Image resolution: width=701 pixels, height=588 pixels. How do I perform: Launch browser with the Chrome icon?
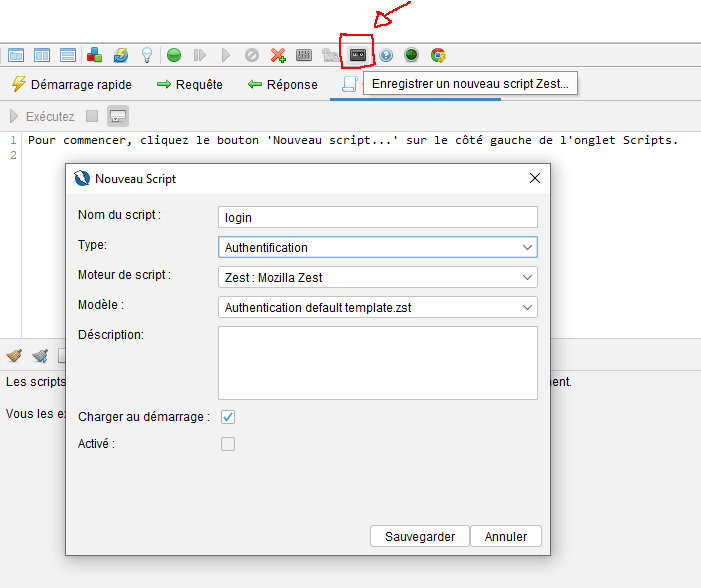click(438, 55)
